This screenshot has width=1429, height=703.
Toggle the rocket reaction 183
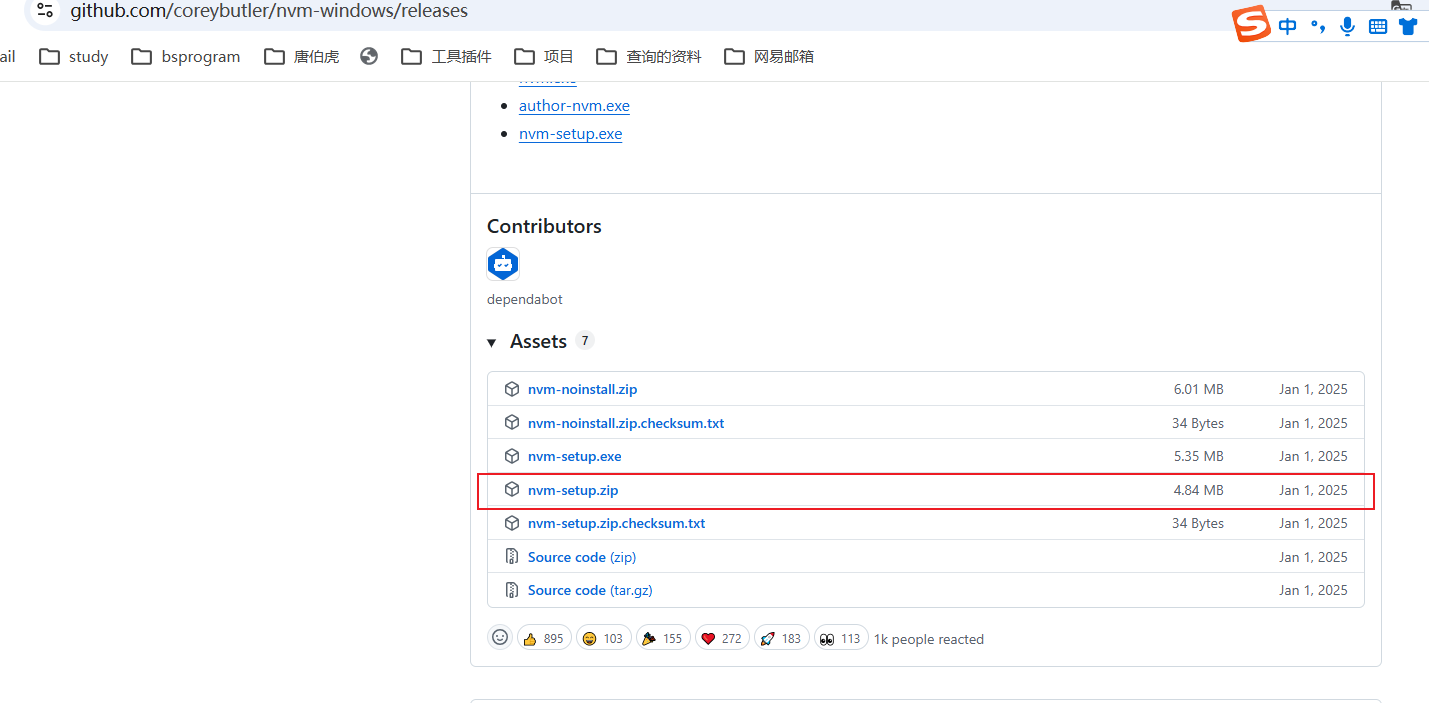(782, 638)
